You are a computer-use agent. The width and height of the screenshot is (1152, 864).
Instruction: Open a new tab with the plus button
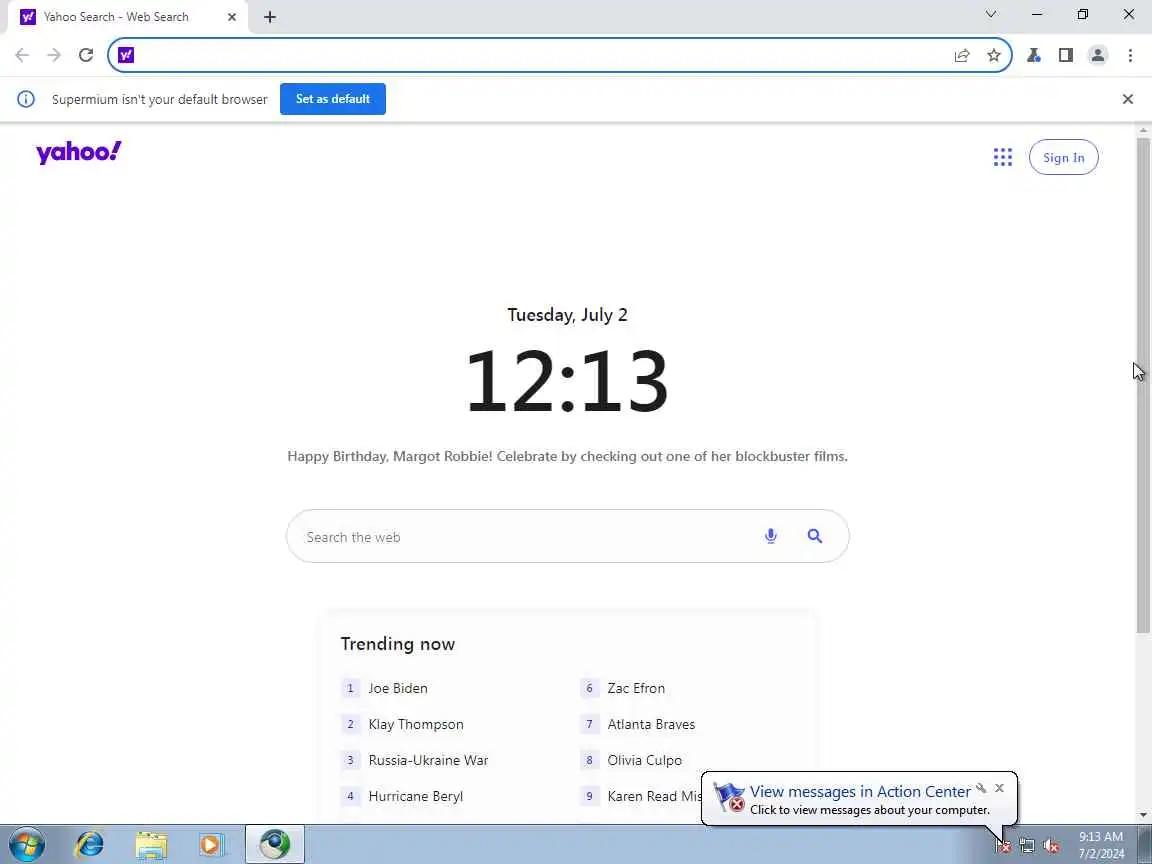[x=270, y=17]
